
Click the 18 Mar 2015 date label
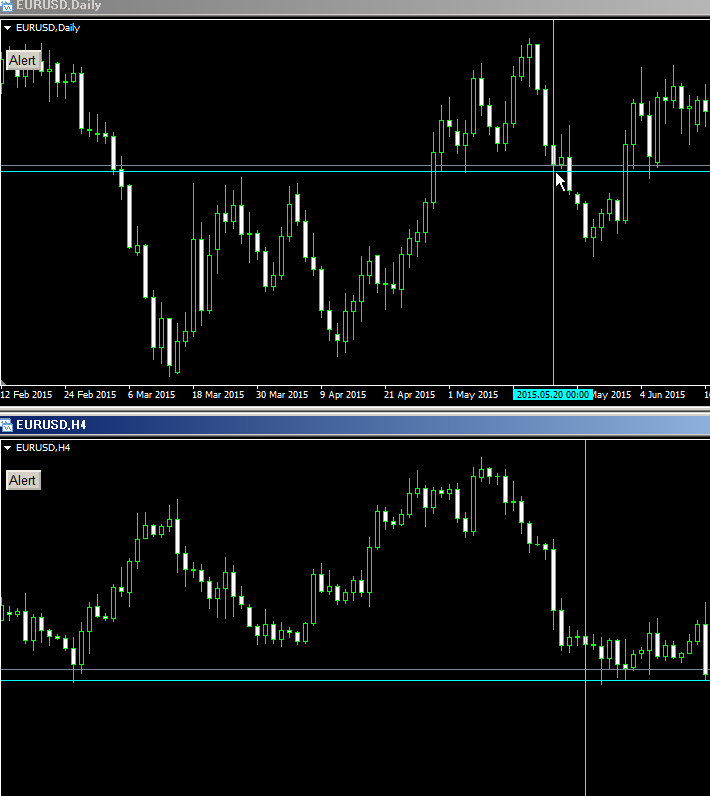tap(218, 394)
